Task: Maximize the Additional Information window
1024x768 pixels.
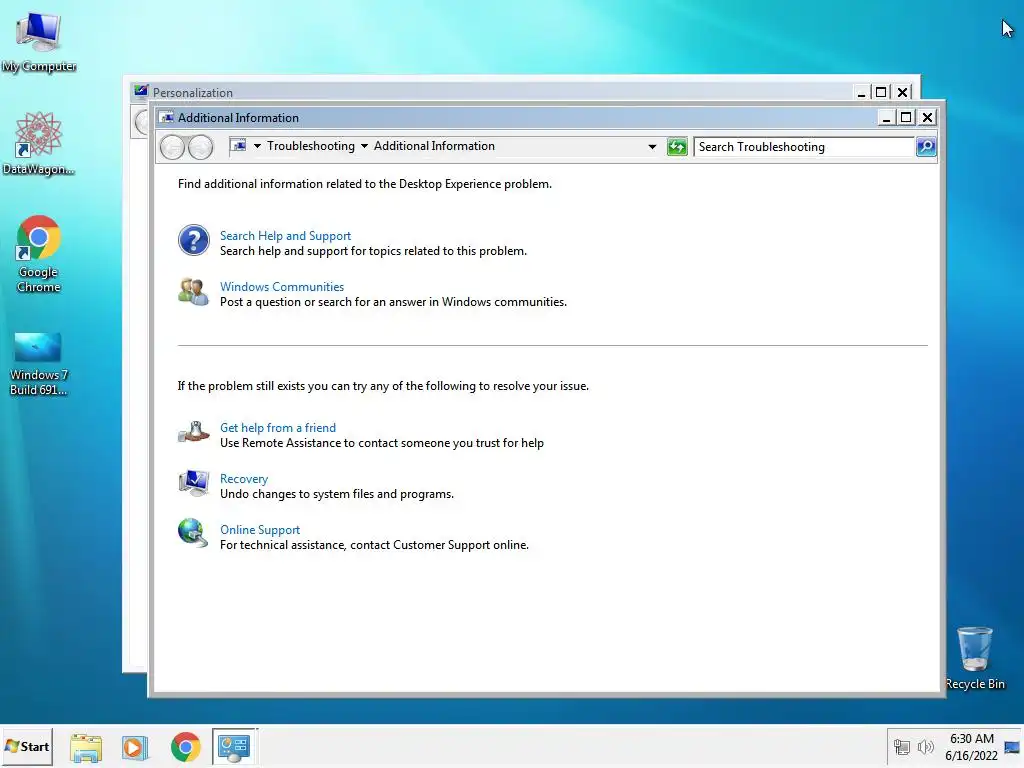Action: point(906,118)
